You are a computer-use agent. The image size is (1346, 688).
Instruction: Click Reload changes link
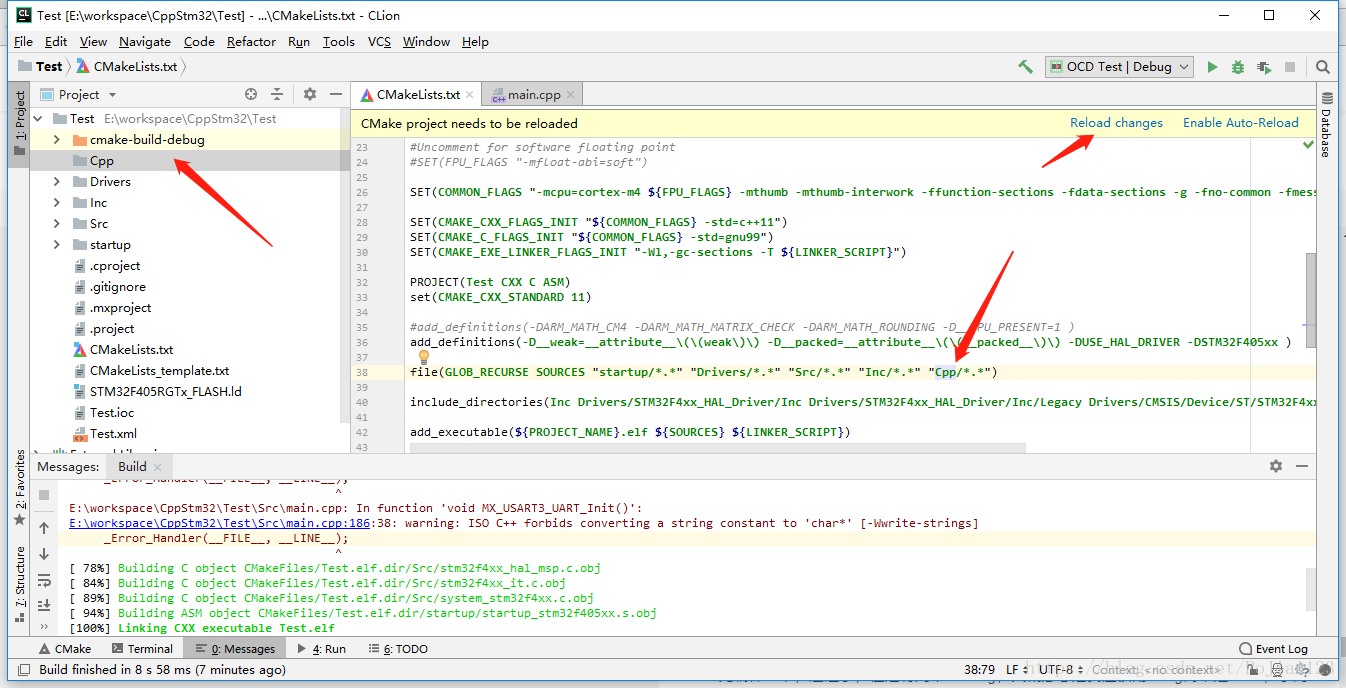(x=1116, y=123)
